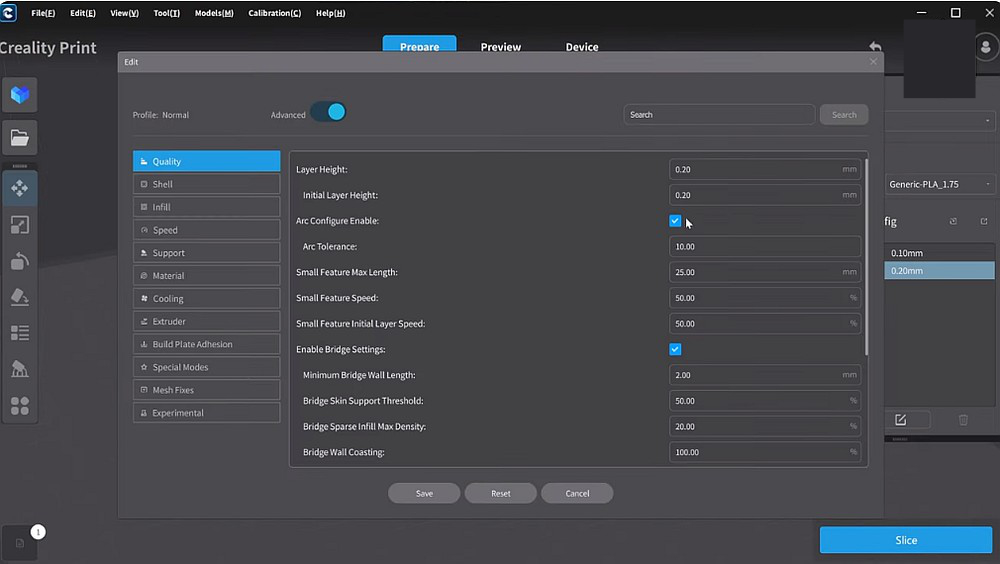Open the 3D model library cube icon
The image size is (1000, 564).
coord(20,96)
